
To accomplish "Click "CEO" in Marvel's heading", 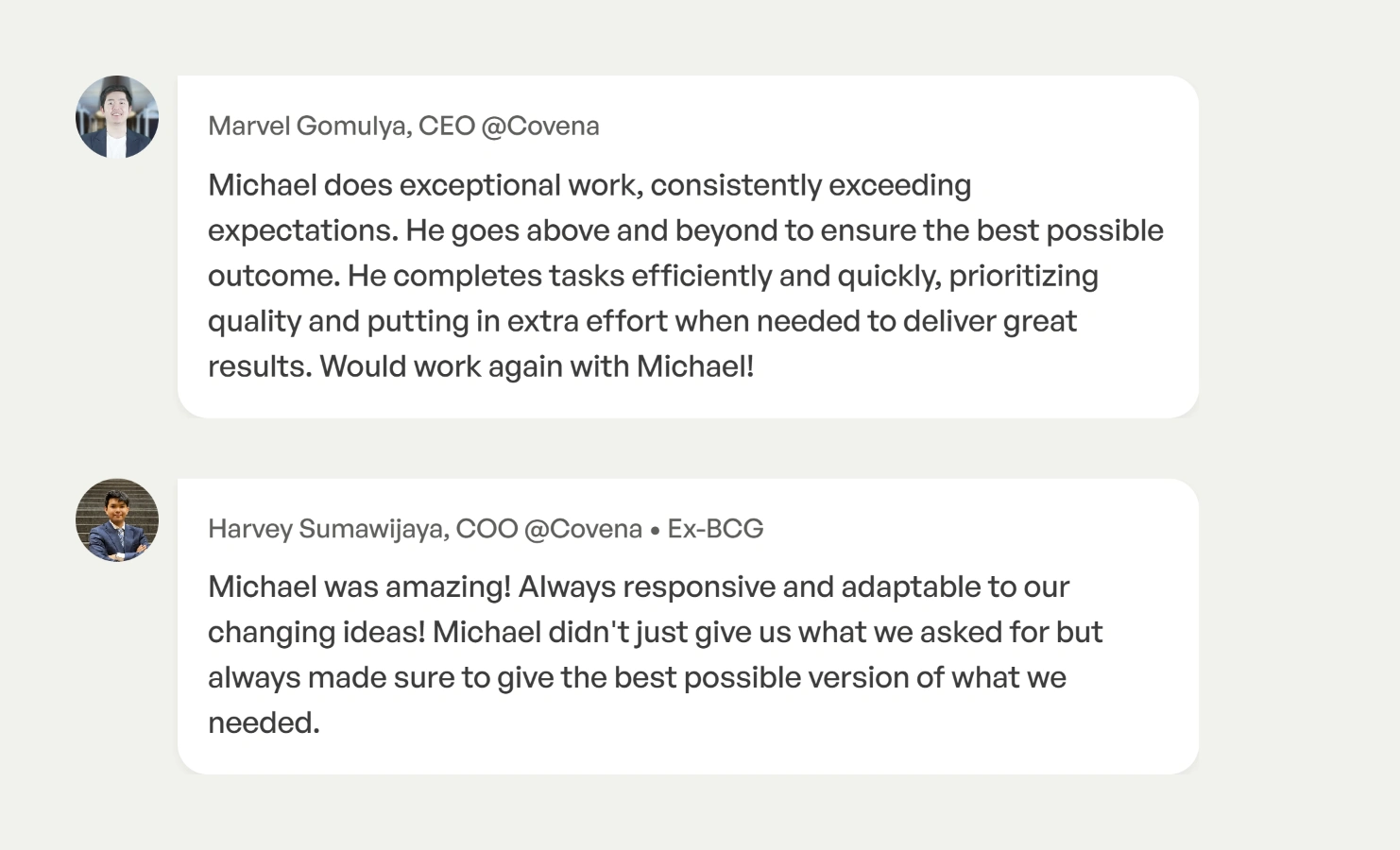I will coord(446,126).
